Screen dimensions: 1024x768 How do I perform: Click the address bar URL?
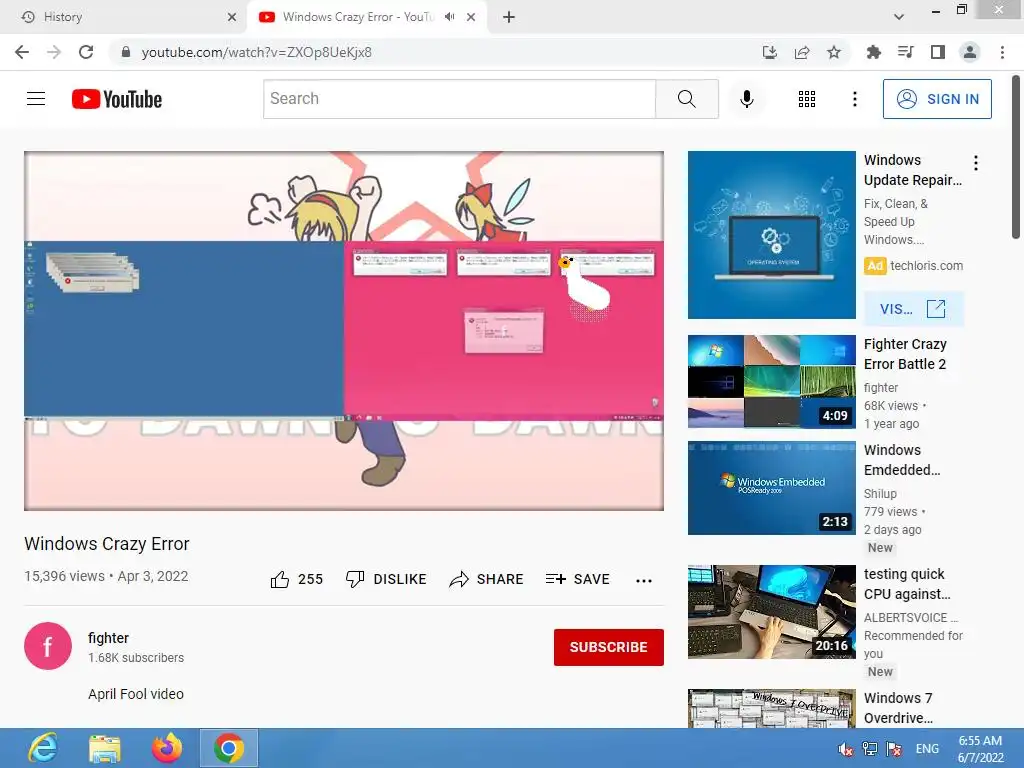pos(257,52)
